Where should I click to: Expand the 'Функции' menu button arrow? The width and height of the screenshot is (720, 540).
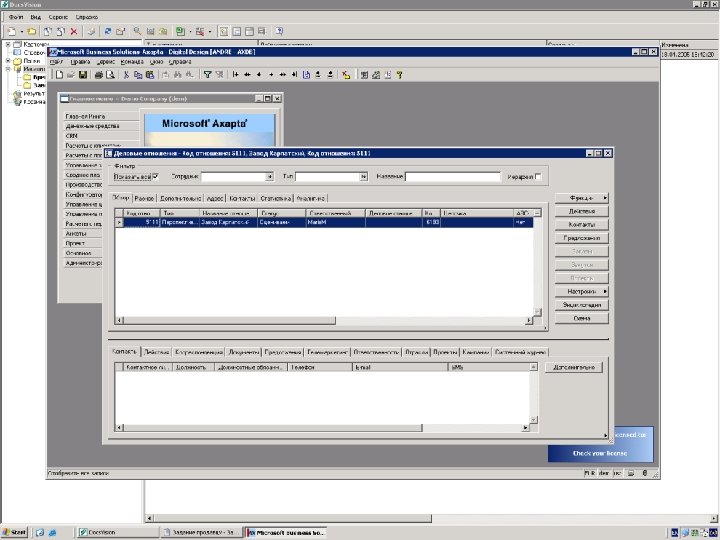[x=605, y=198]
